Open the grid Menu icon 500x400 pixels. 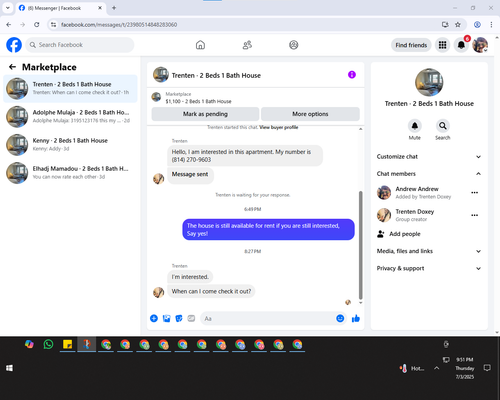[442, 45]
